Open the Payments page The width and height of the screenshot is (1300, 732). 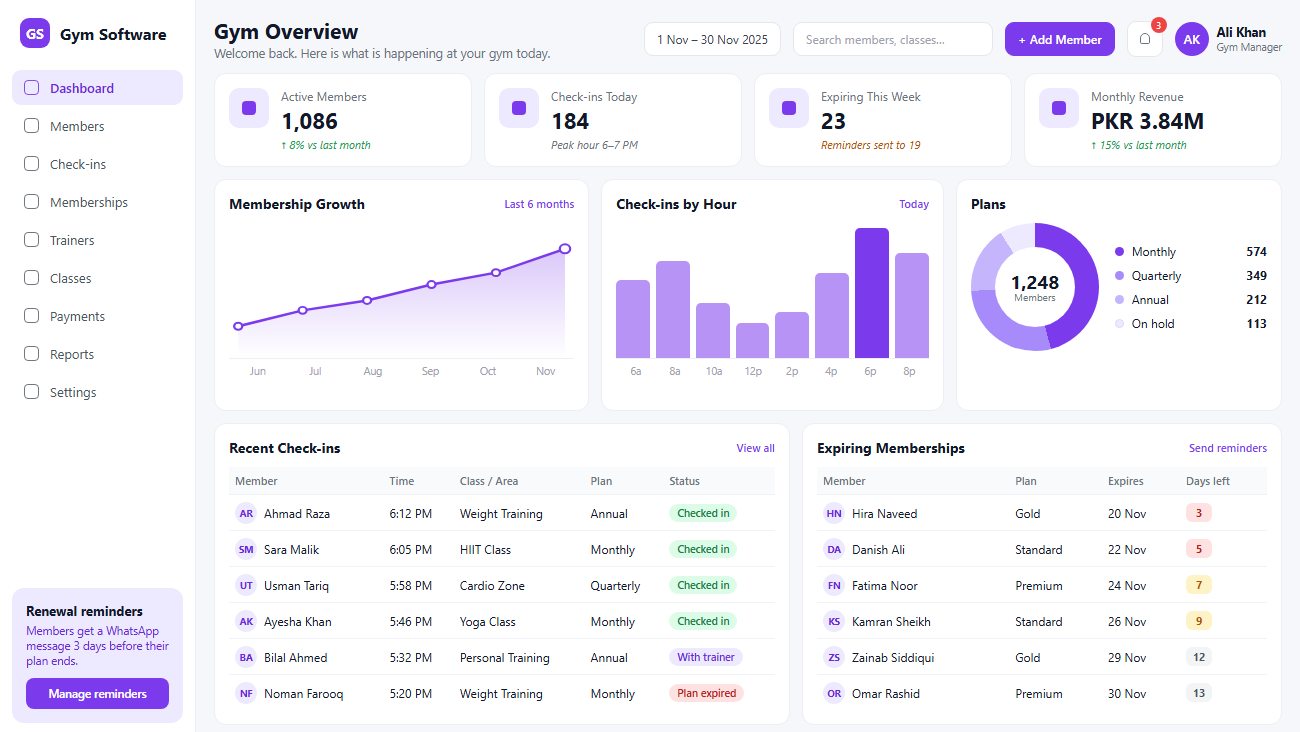pos(97,316)
